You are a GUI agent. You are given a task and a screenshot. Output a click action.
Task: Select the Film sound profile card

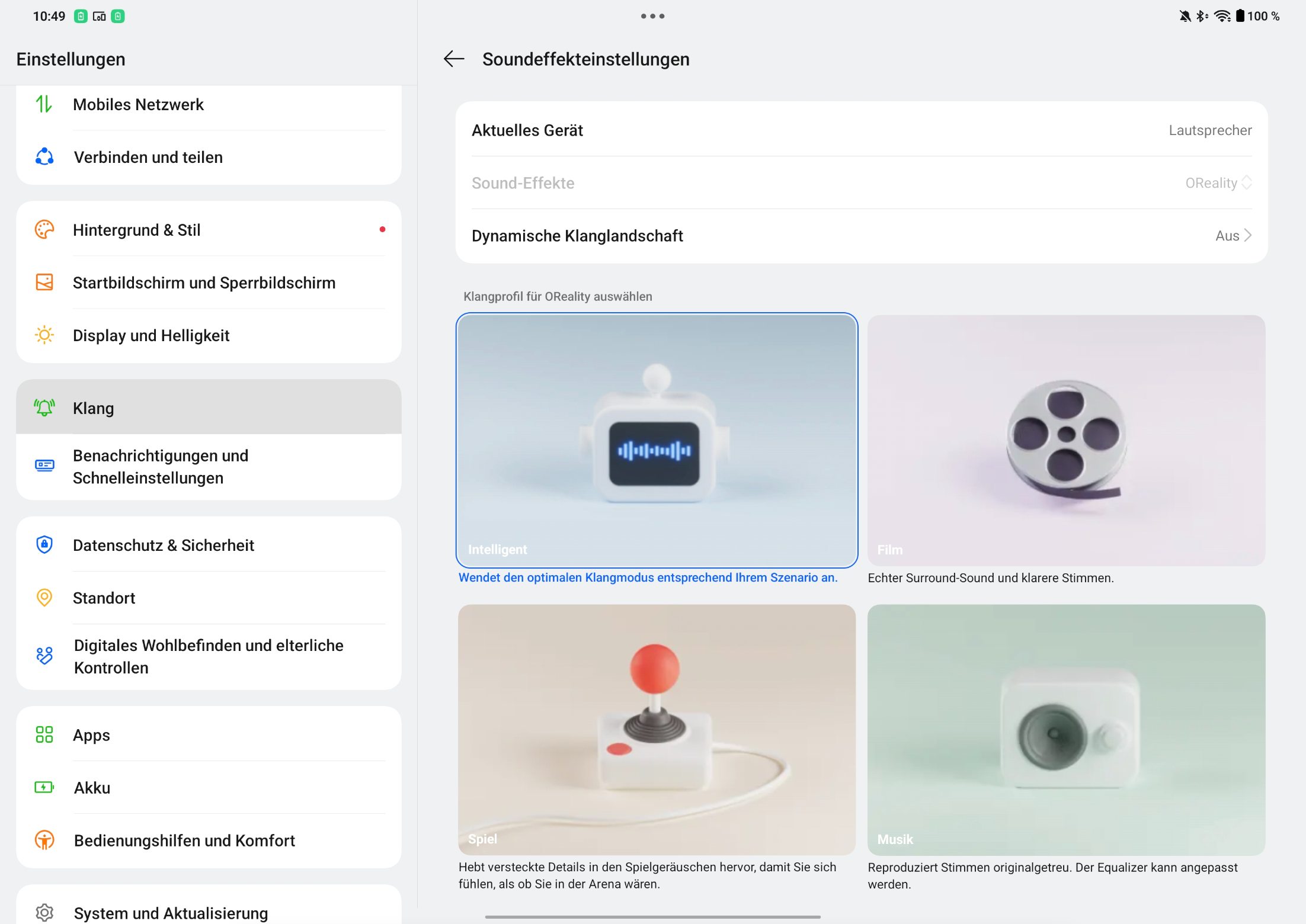1066,440
